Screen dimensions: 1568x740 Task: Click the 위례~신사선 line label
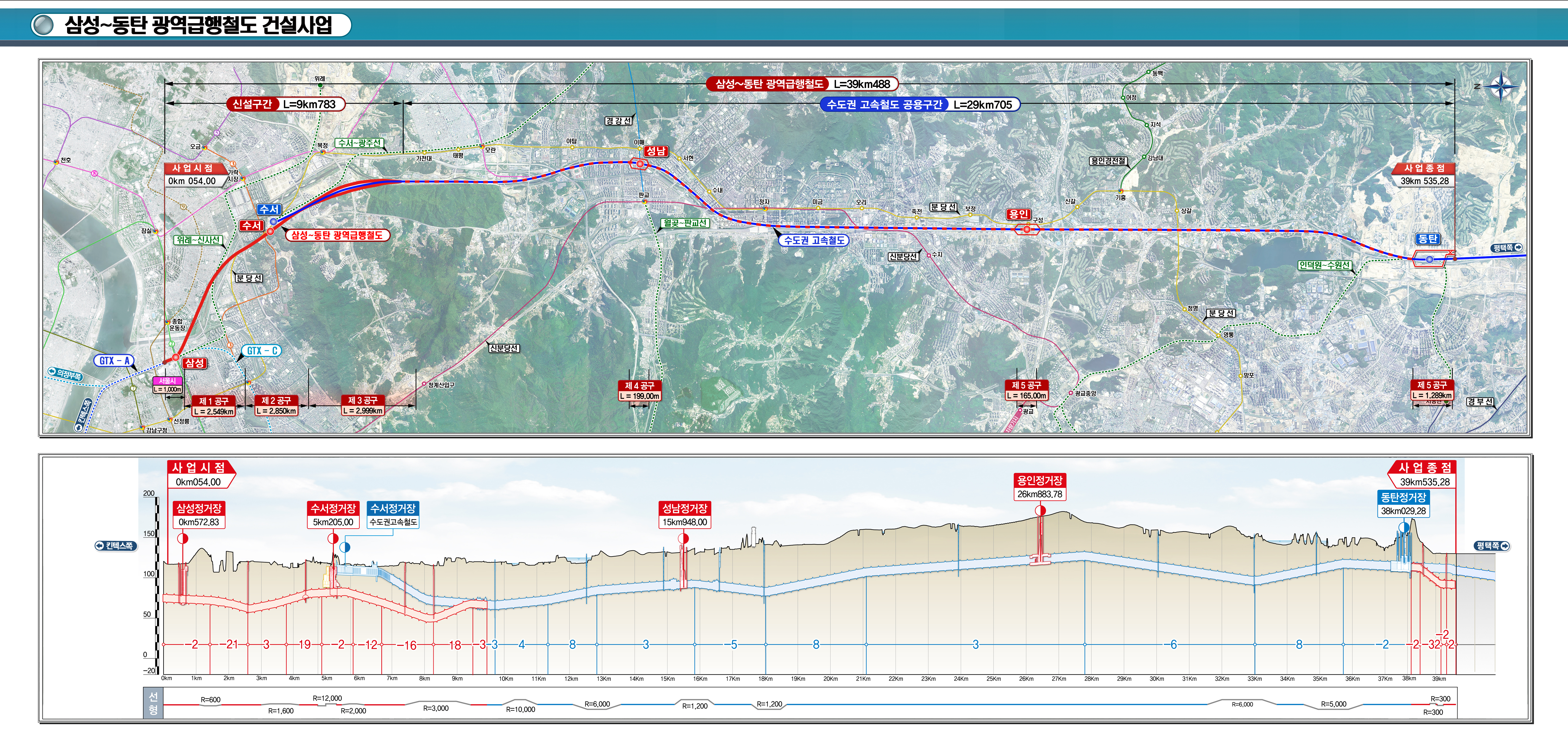click(x=198, y=240)
